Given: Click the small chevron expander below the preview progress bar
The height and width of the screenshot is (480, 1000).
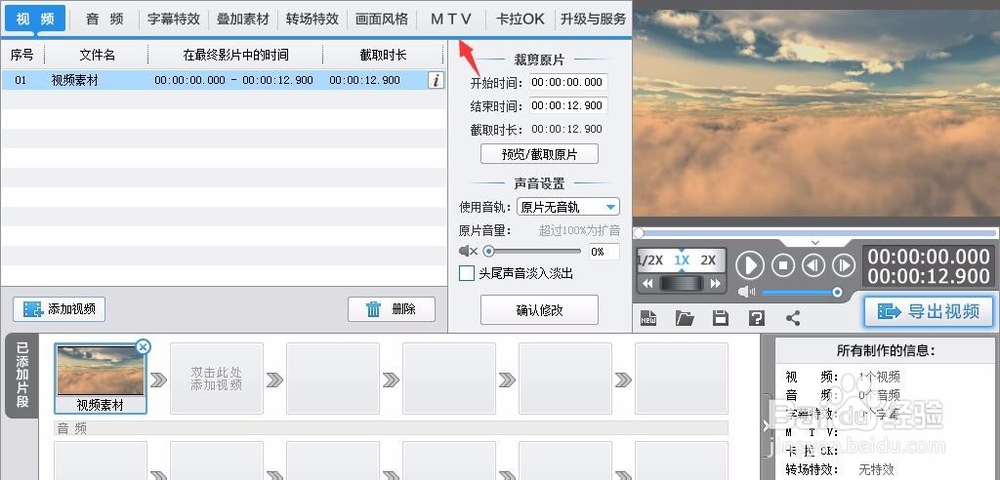Looking at the screenshot, I should [x=814, y=243].
